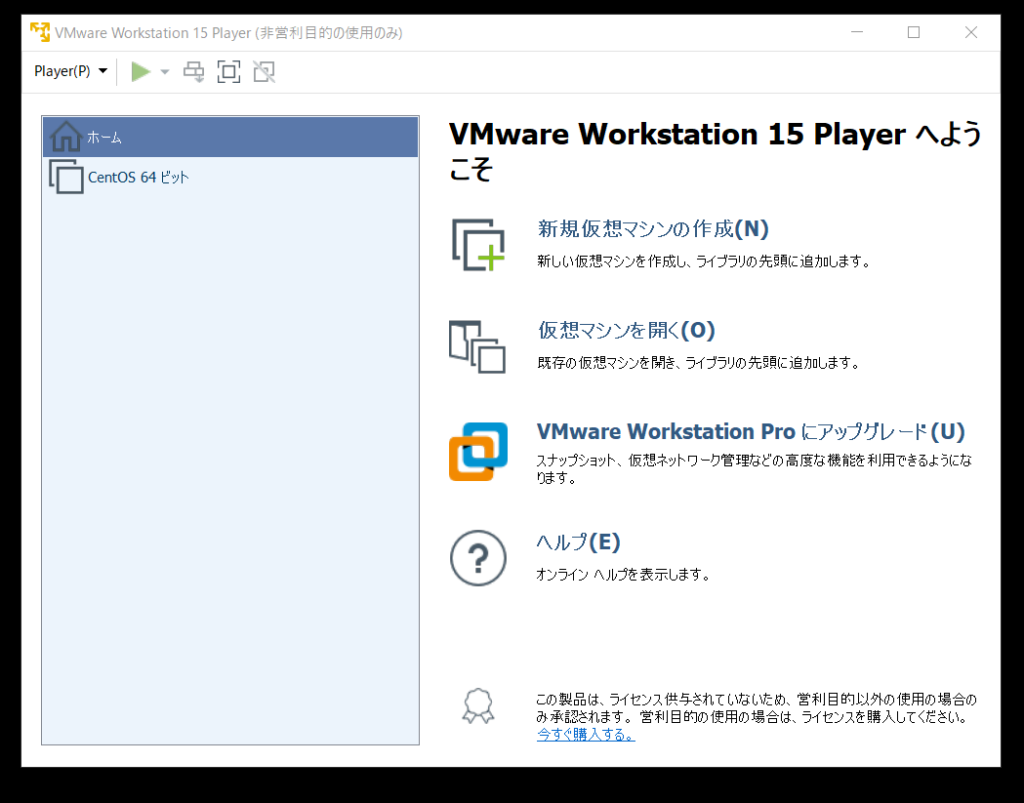This screenshot has width=1024, height=803.
Task: Select the ホーム sidebar entry
Action: click(103, 137)
